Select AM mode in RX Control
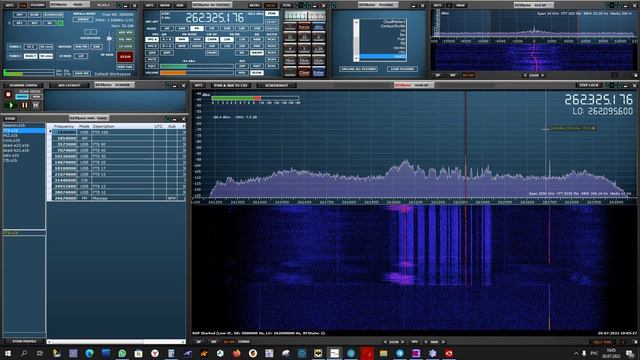This screenshot has width=640, height=360. pos(167,29)
